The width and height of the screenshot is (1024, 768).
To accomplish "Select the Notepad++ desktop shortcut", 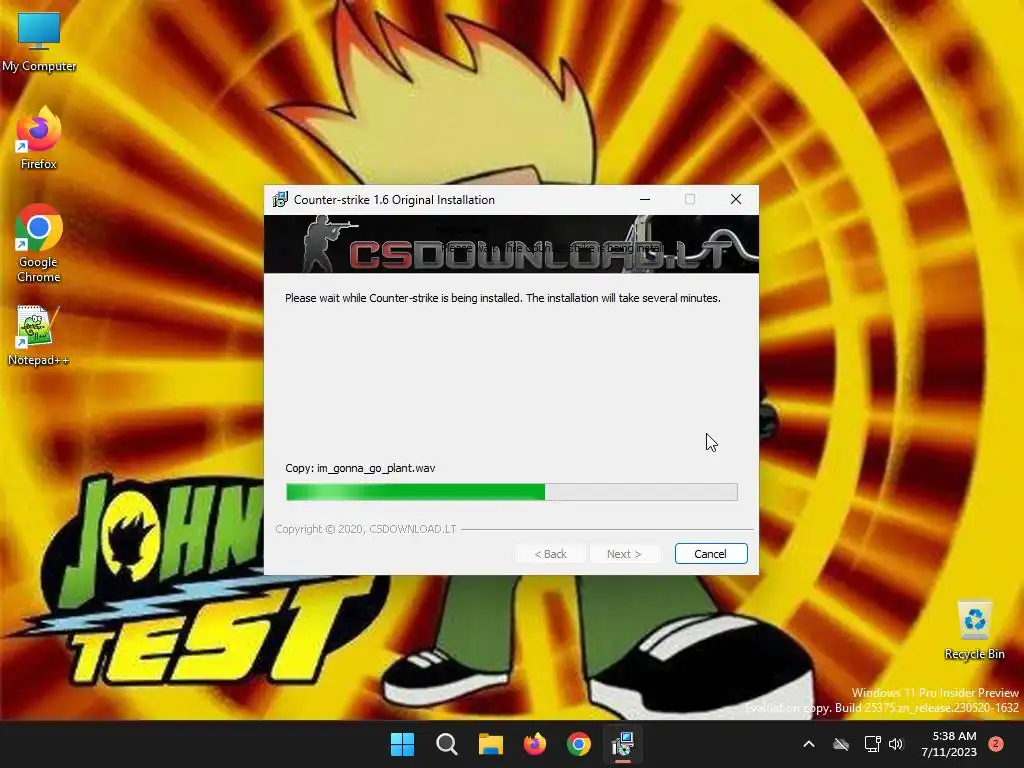I will [39, 336].
